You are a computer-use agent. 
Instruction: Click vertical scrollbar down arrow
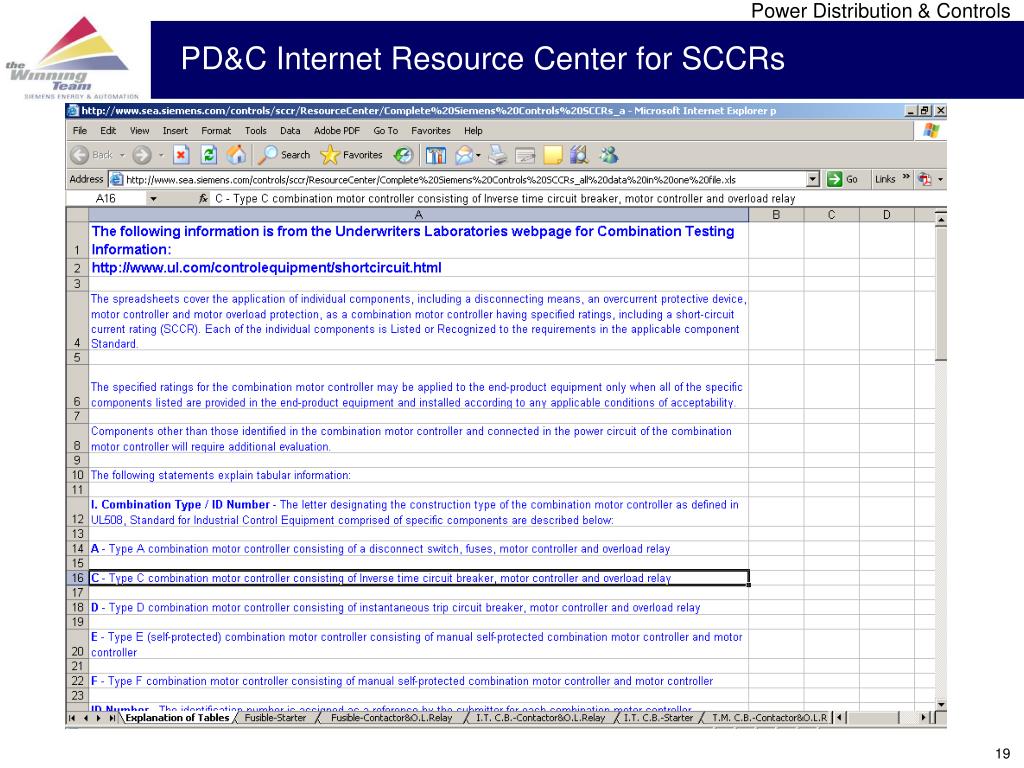[x=941, y=704]
